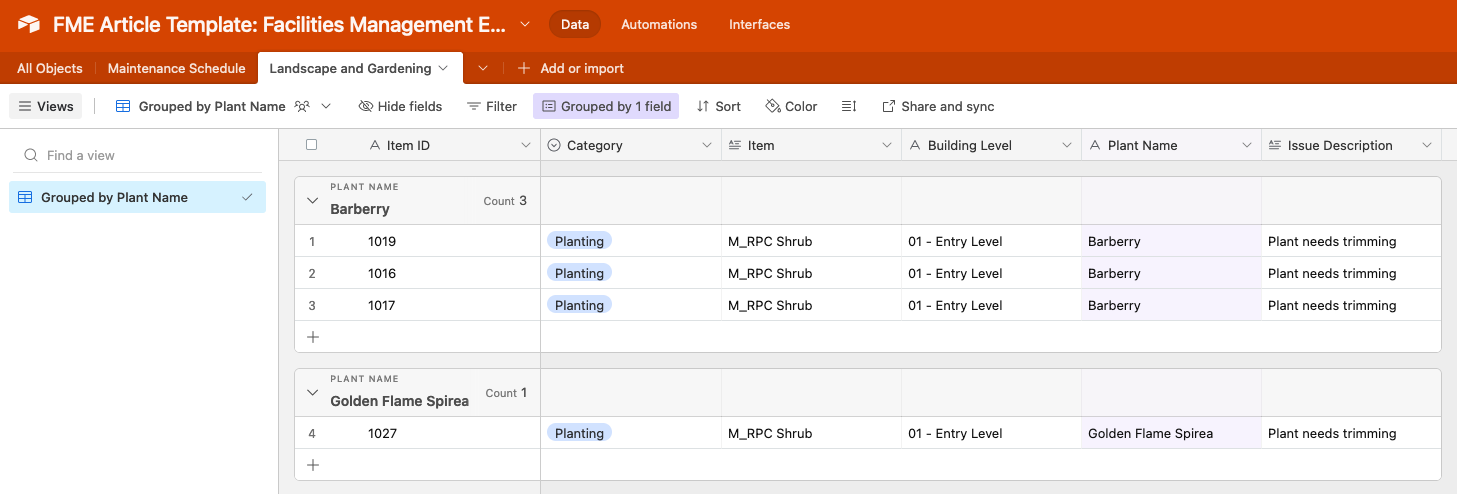Screen dimensions: 1457x494
Task: Switch to the Data tab
Action: click(575, 24)
